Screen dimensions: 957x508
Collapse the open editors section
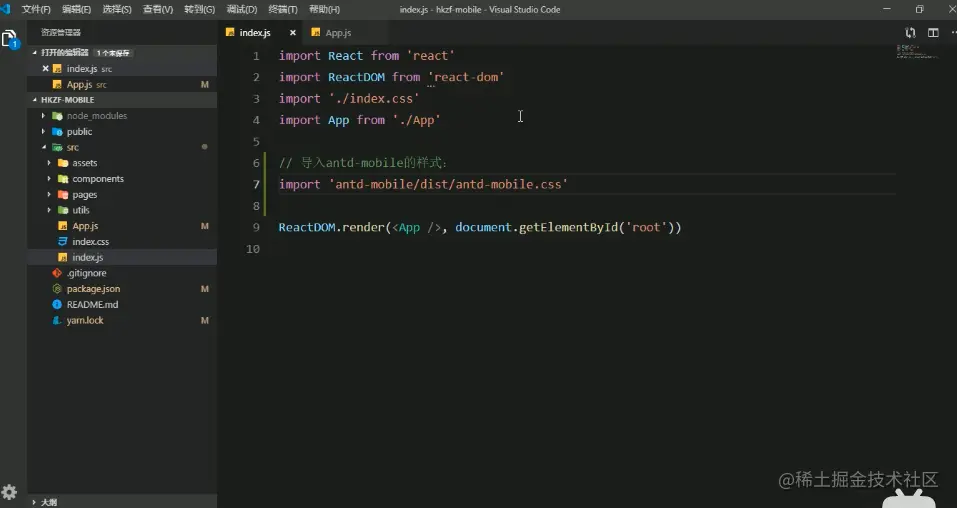pos(35,53)
